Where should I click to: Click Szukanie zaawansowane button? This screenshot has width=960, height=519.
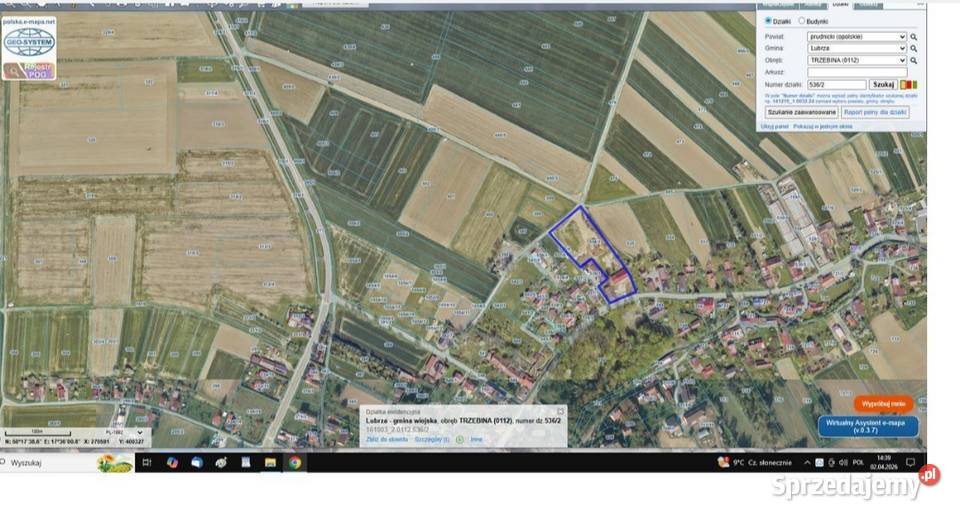point(801,113)
